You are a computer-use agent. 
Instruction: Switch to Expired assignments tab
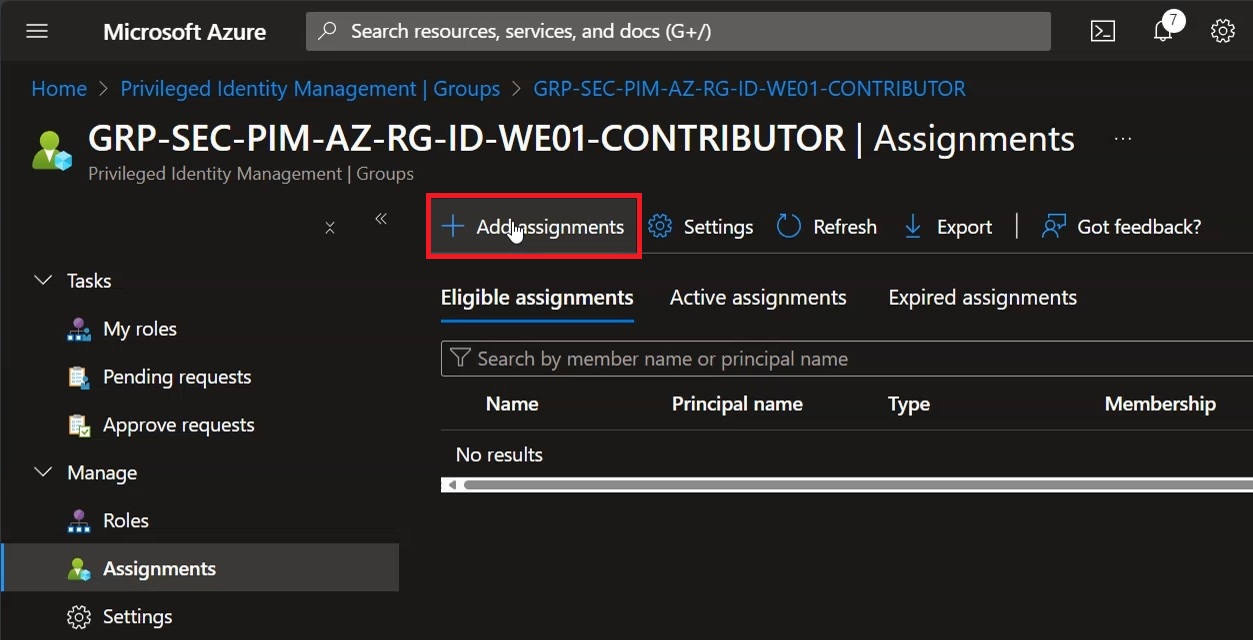983,298
